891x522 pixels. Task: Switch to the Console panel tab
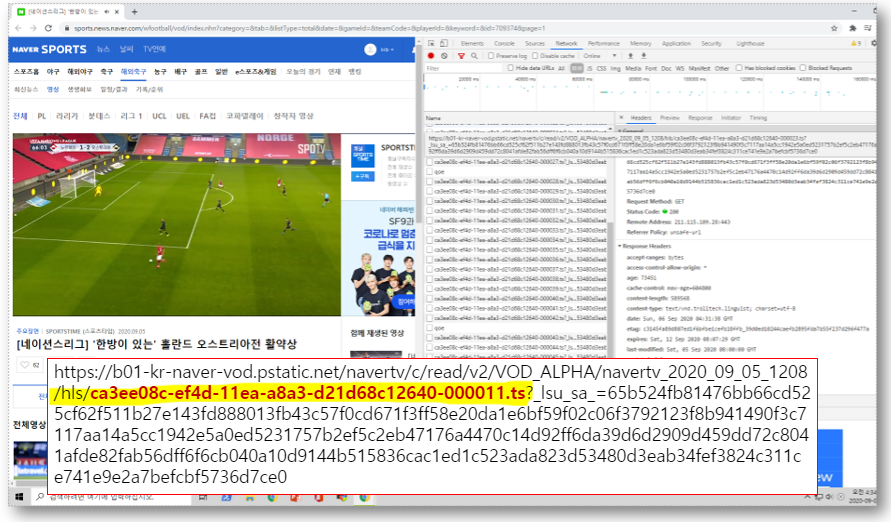pyautogui.click(x=504, y=43)
